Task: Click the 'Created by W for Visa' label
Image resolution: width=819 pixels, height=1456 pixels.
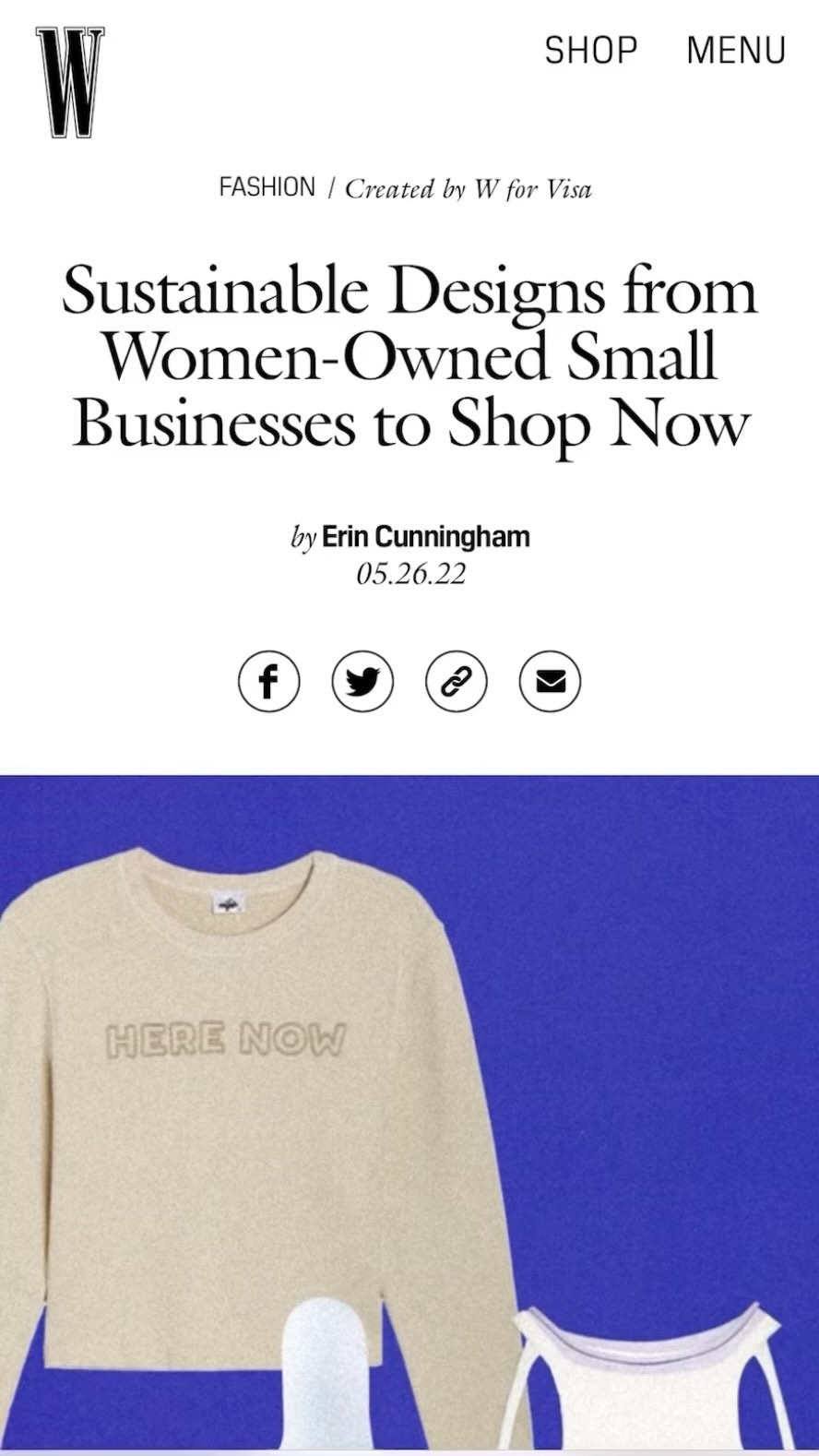Action: [x=468, y=189]
